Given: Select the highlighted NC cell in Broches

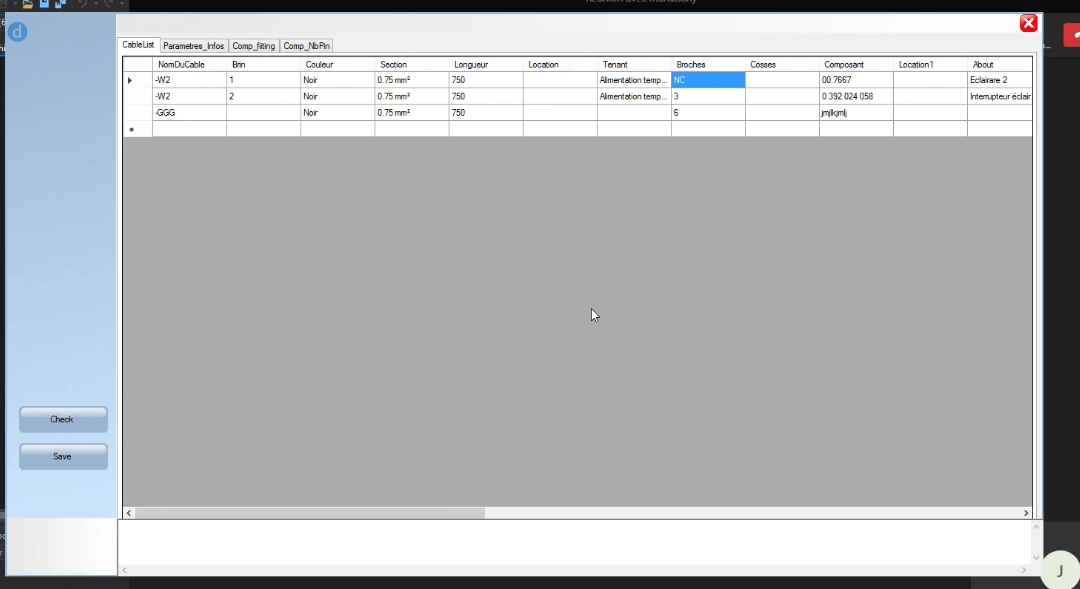Looking at the screenshot, I should [x=707, y=80].
